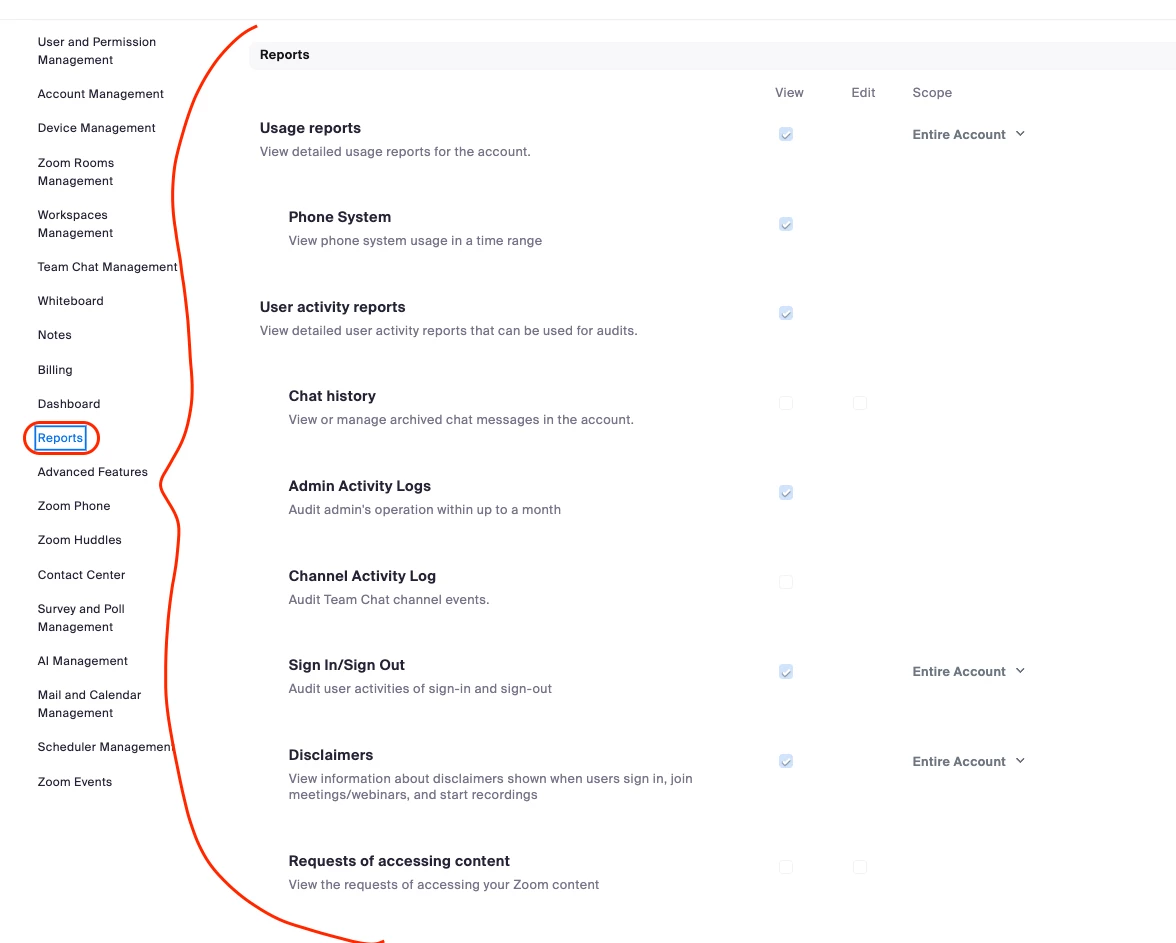Click 'Audit admin's operation within up to a month'
Viewport: 1176px width, 943px height.
(424, 509)
